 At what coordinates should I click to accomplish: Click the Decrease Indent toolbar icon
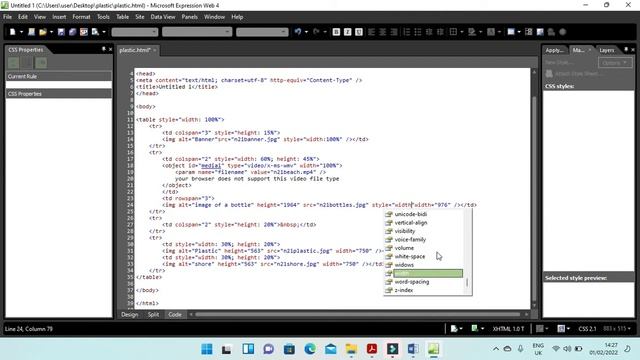click(x=429, y=32)
